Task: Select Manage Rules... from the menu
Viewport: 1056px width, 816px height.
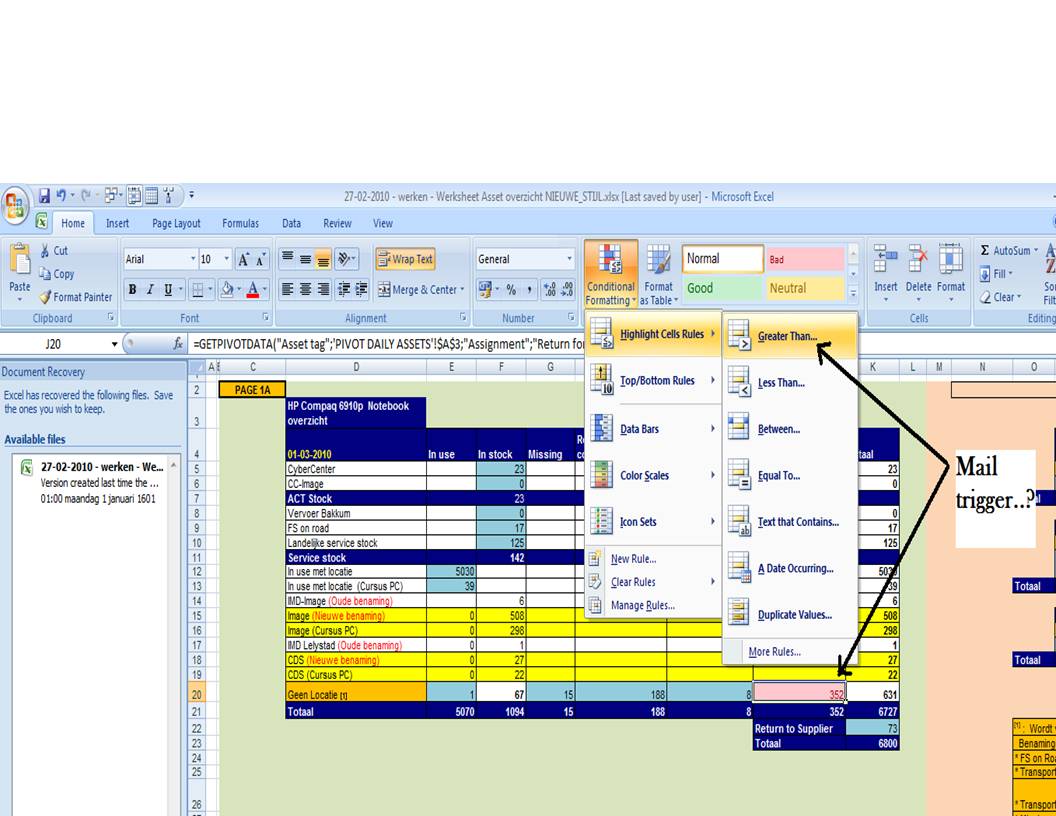Action: (642, 605)
